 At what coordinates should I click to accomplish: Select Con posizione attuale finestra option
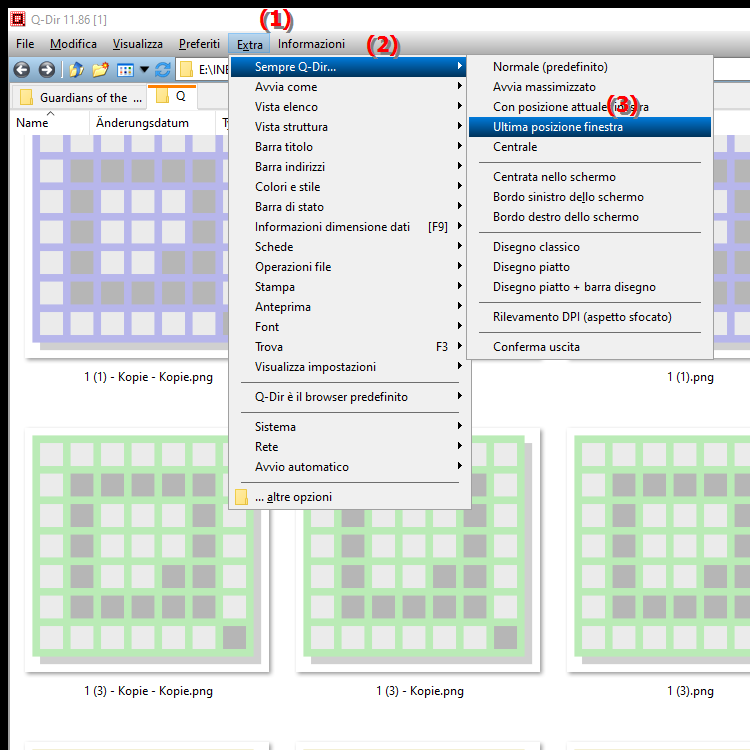pos(589,107)
